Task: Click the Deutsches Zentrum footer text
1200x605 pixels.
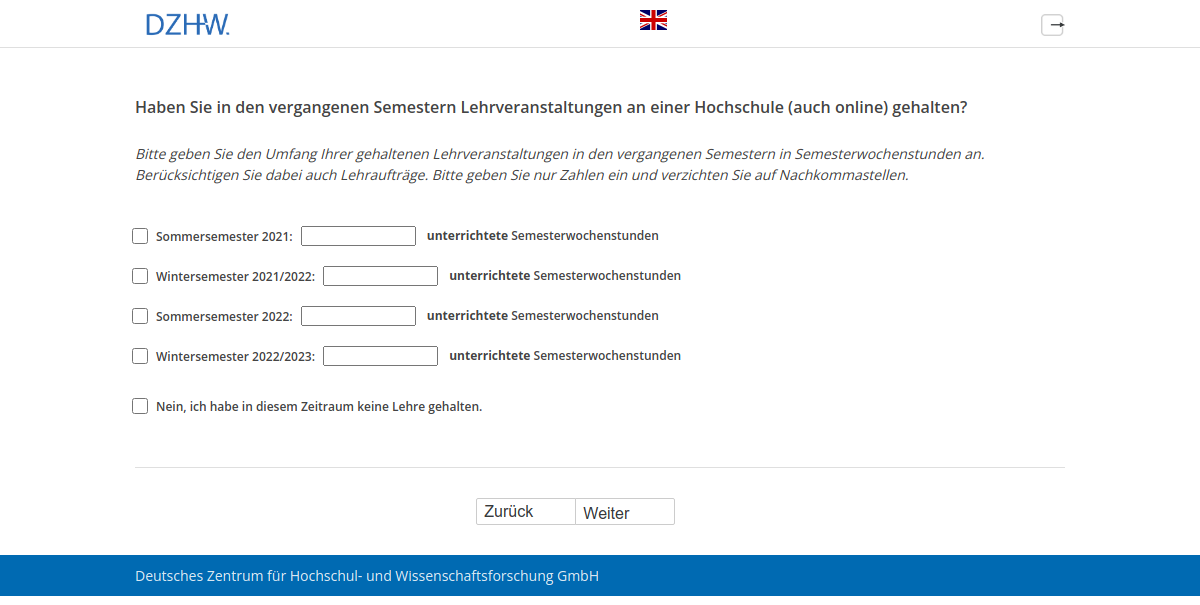Action: [366, 575]
